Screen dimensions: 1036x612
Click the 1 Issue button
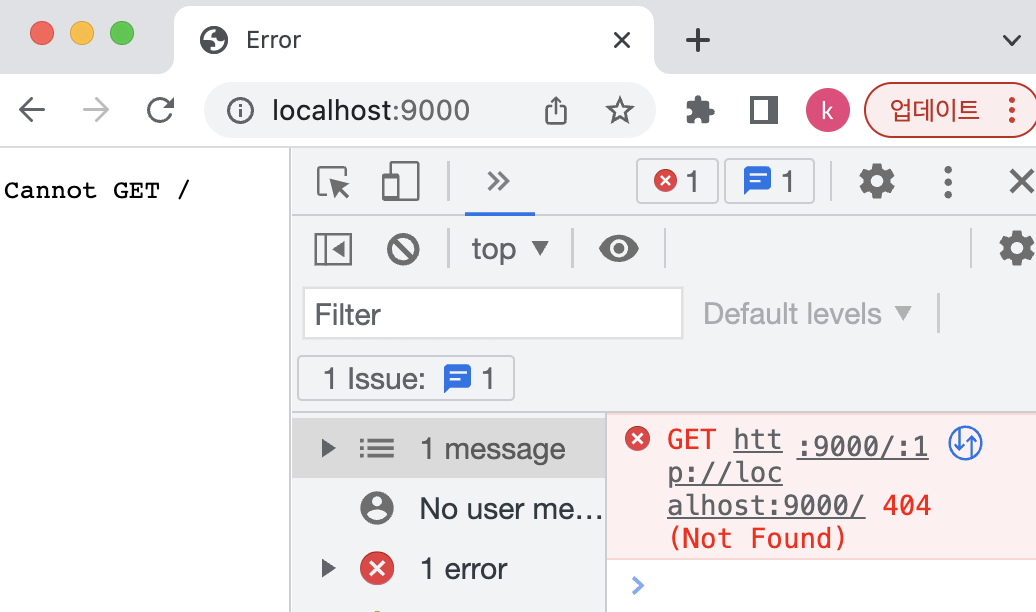[406, 379]
